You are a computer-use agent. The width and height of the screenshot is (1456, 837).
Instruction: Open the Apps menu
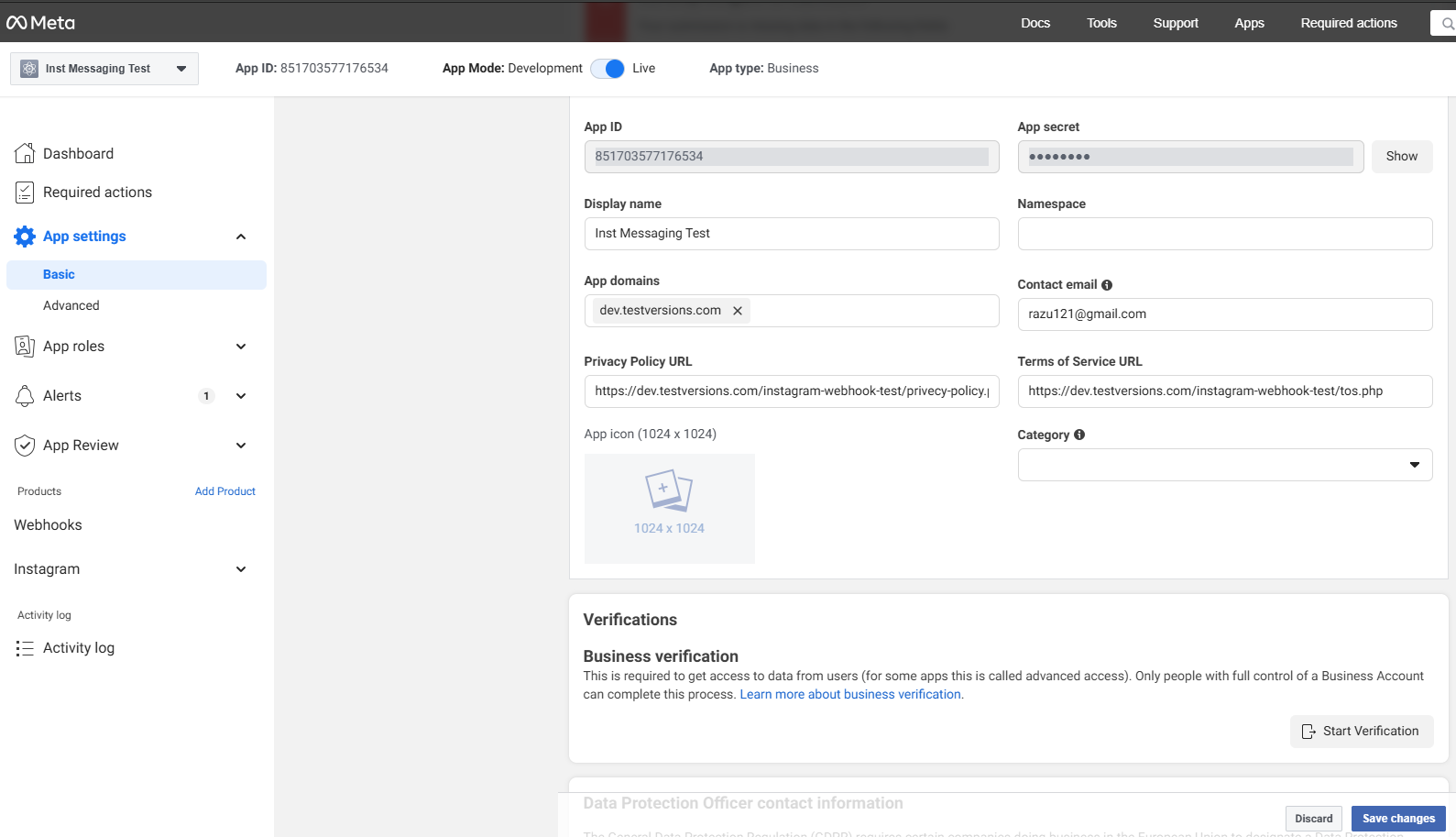1249,23
